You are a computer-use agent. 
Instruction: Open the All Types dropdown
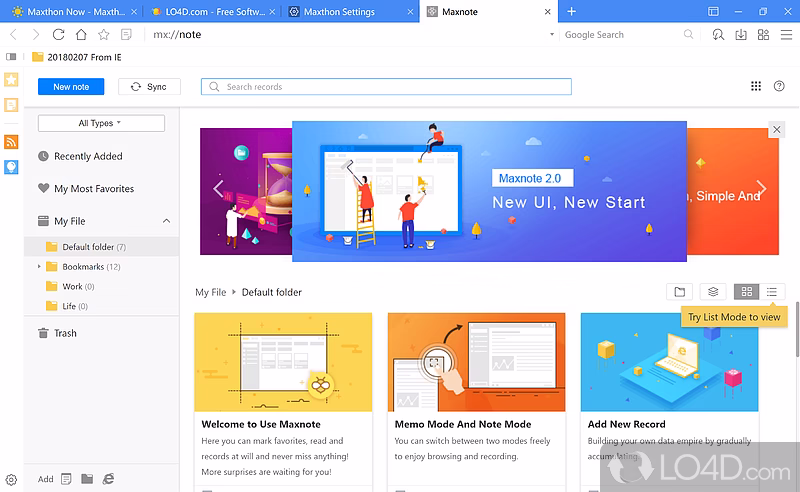click(101, 123)
